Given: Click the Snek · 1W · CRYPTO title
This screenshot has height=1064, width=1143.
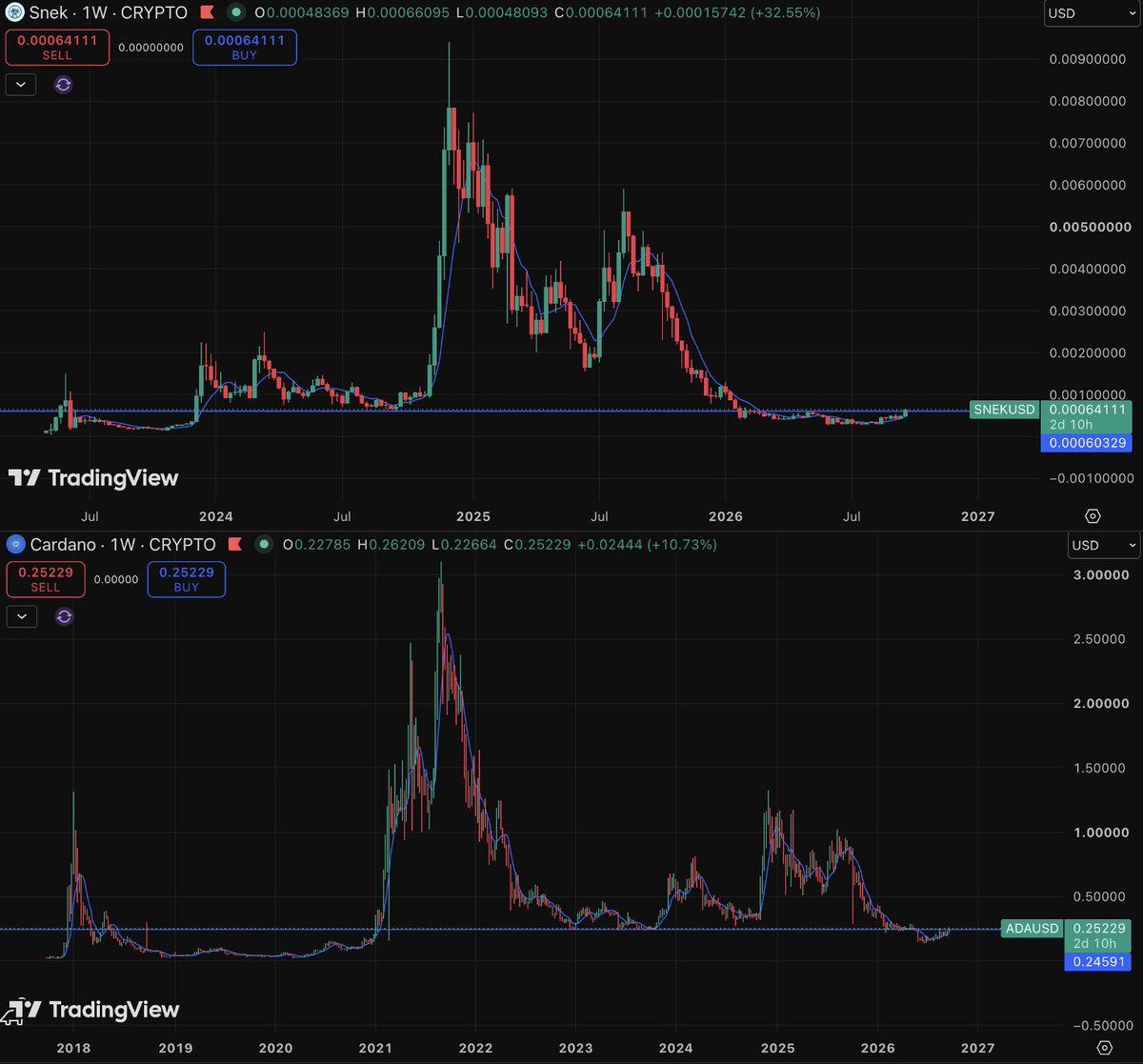Looking at the screenshot, I should [109, 13].
